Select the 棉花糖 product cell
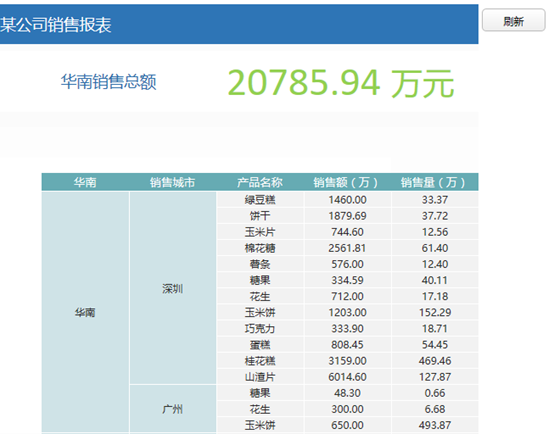554x434 pixels. coord(260,248)
